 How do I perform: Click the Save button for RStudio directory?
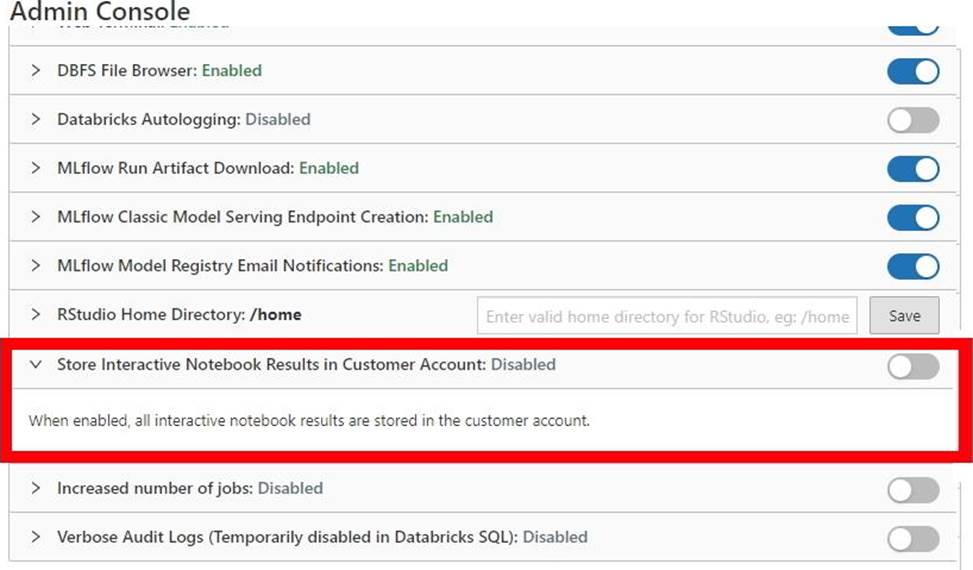tap(904, 316)
